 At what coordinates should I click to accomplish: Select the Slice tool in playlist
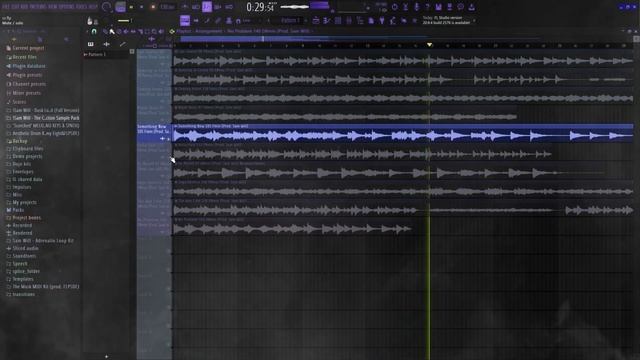pyautogui.click(x=140, y=31)
